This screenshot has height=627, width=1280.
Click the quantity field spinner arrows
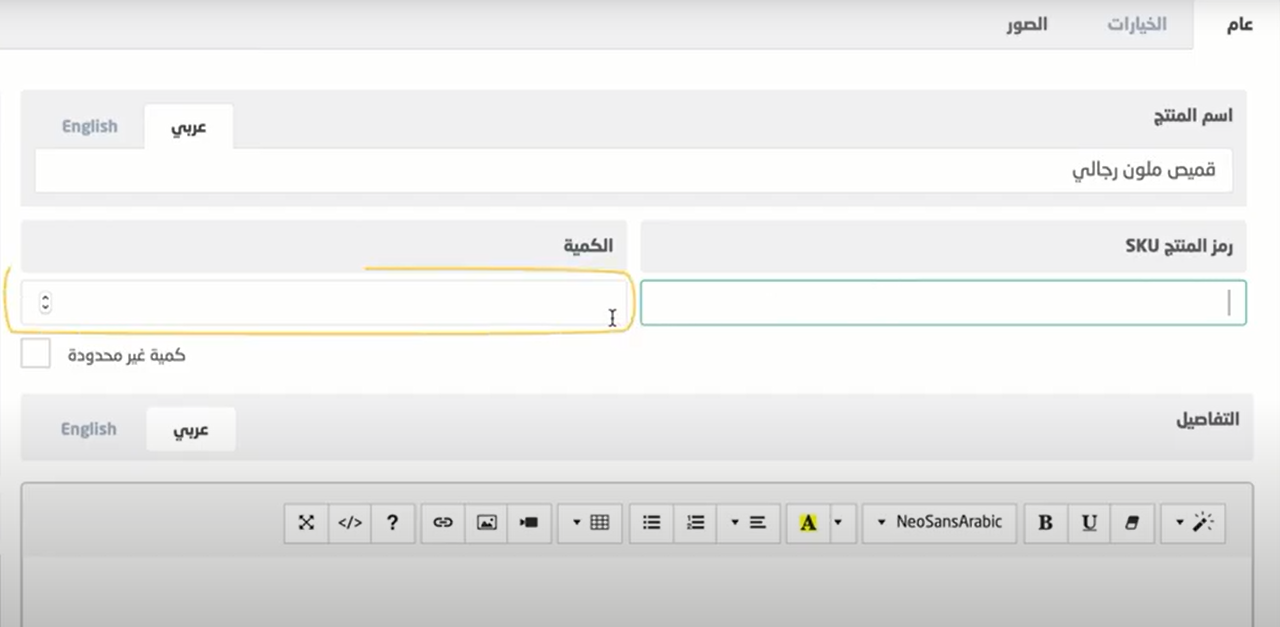[45, 302]
